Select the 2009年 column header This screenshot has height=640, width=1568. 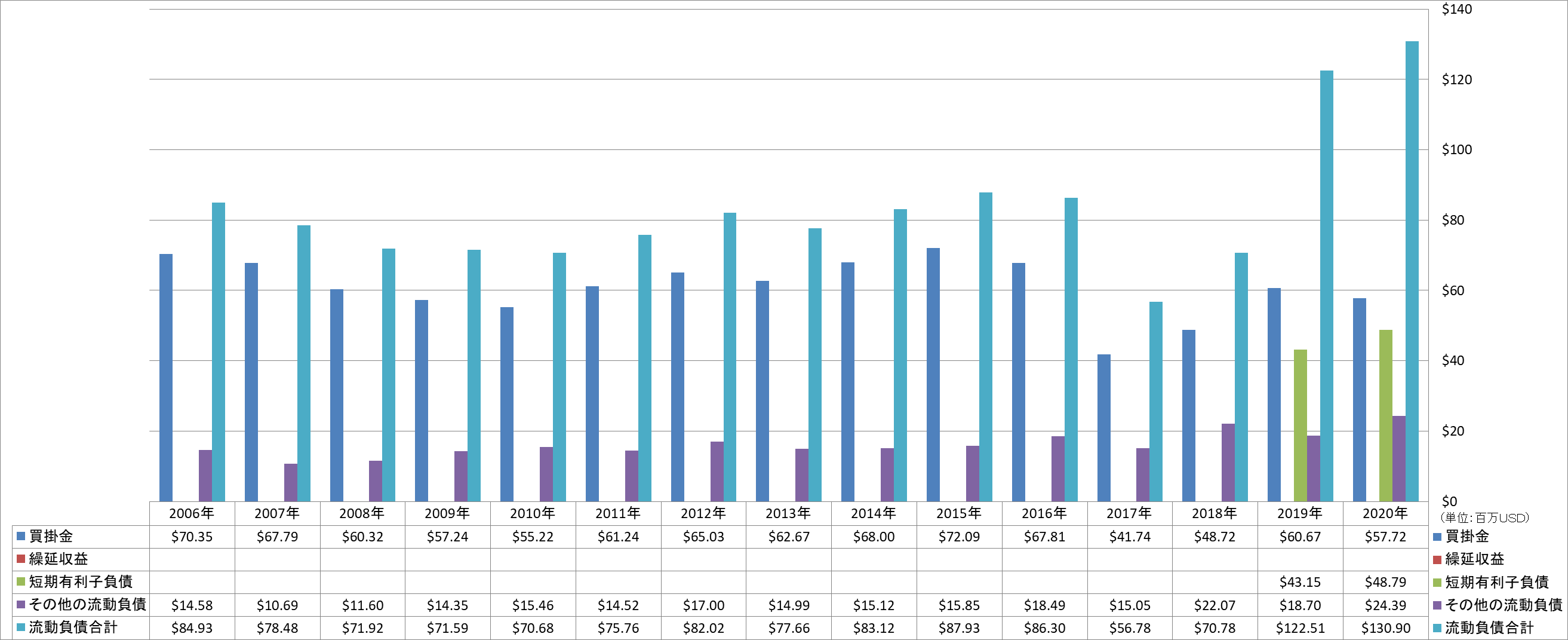(447, 513)
